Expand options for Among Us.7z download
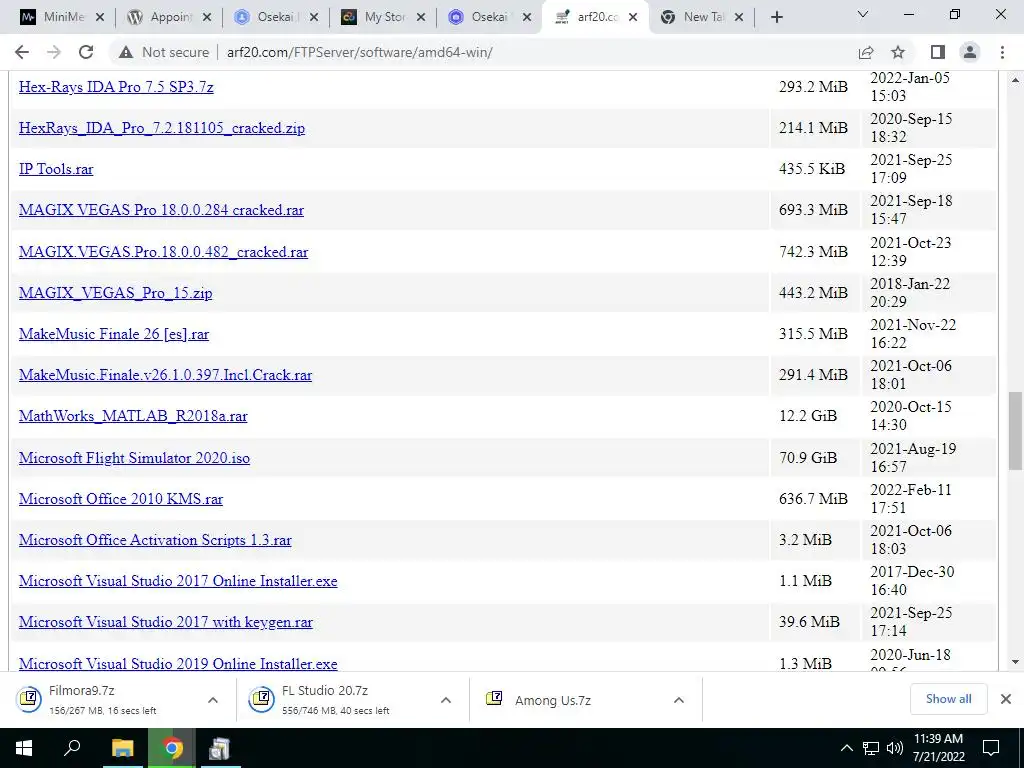The image size is (1024, 768). pyautogui.click(x=679, y=700)
